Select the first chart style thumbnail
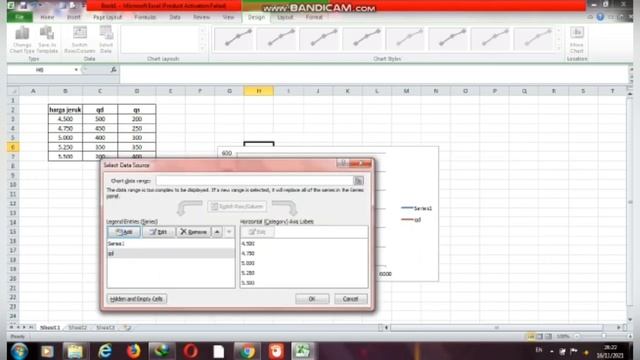This screenshot has width=640, height=360. (x=234, y=39)
